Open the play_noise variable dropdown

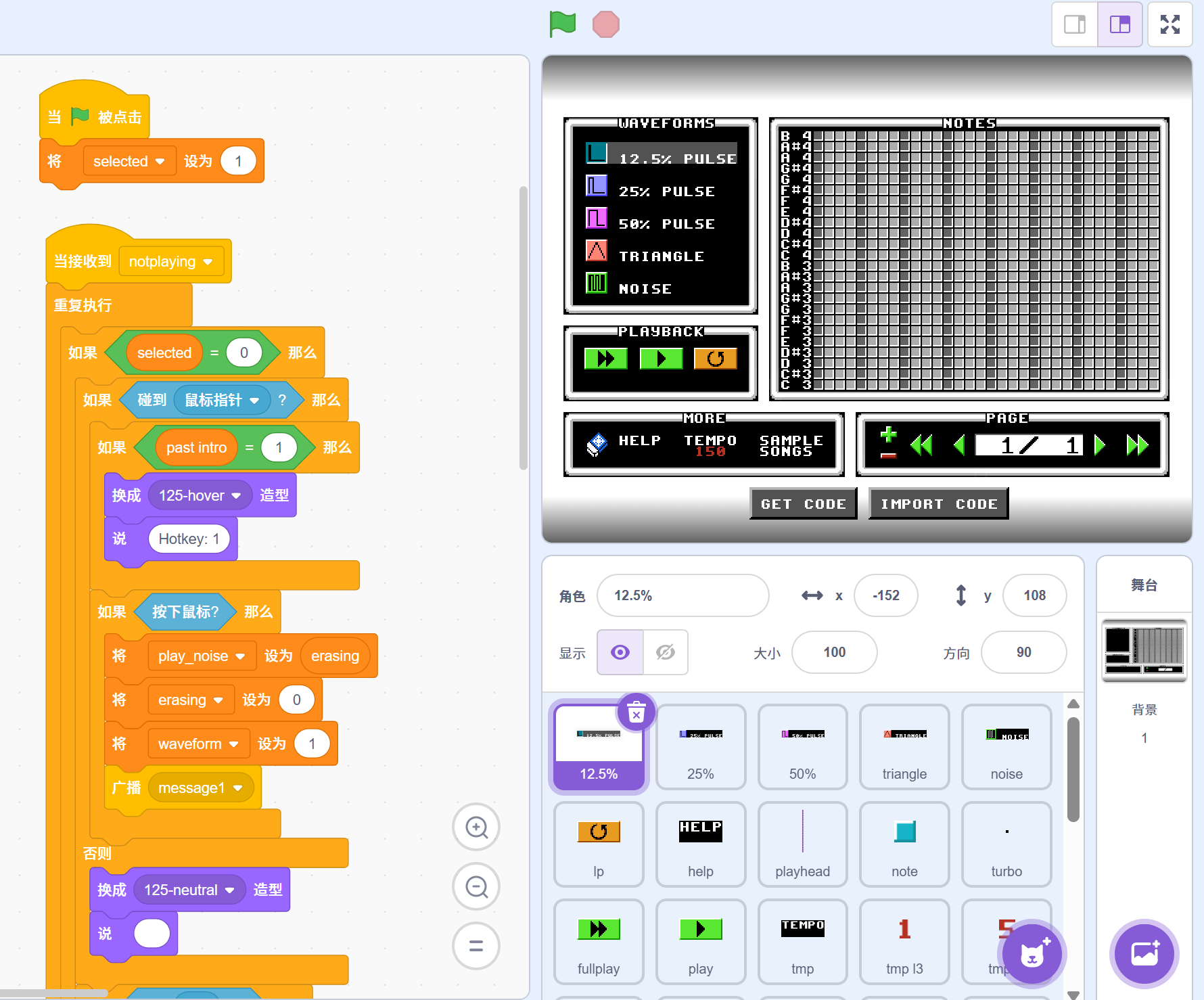point(240,656)
